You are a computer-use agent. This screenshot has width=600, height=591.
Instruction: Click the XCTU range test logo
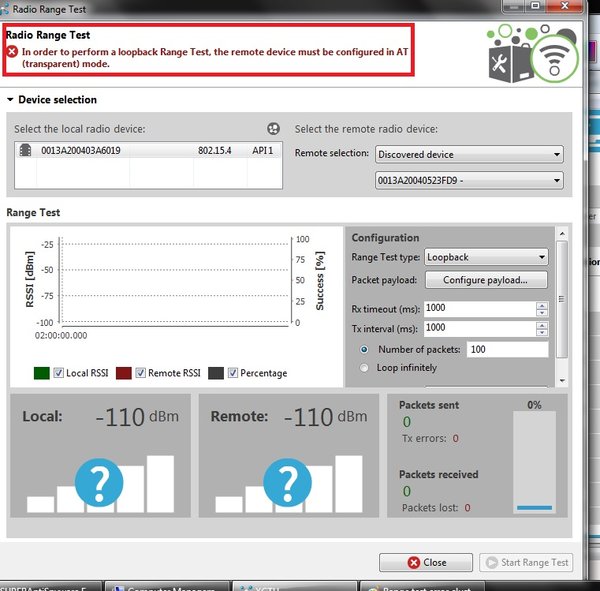(532, 53)
